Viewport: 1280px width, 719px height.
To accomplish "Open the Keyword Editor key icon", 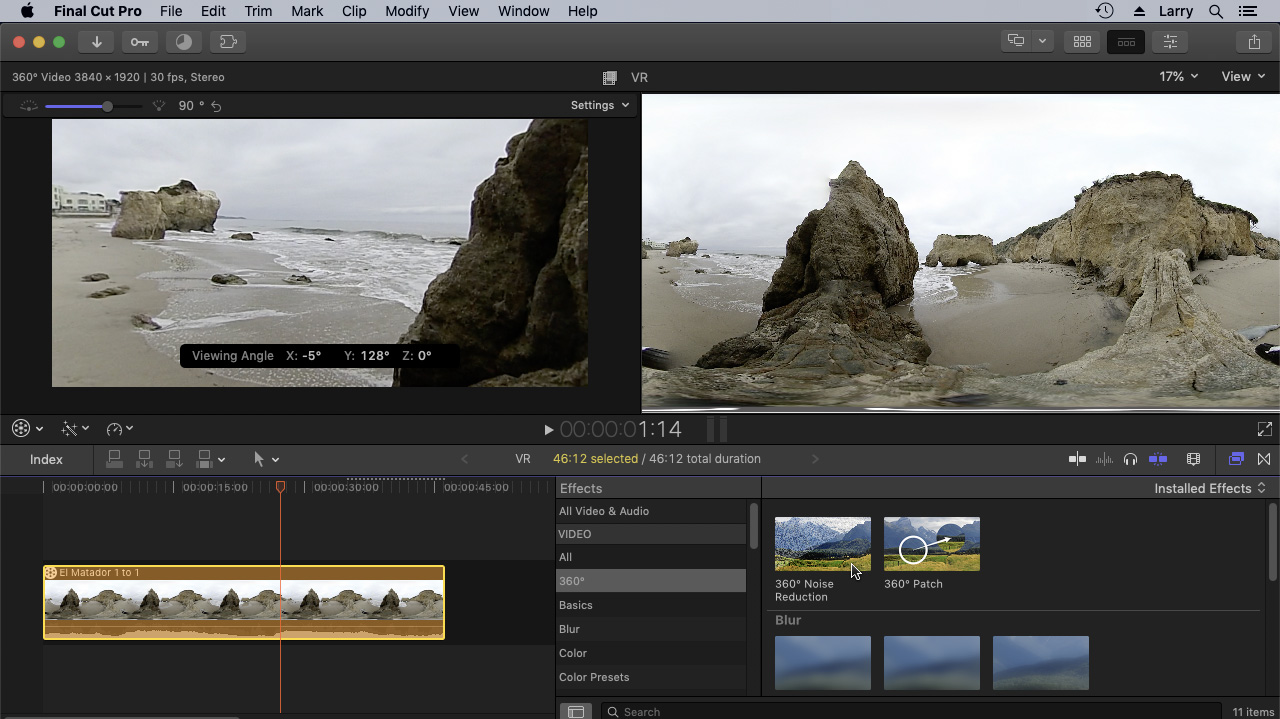I will click(140, 42).
